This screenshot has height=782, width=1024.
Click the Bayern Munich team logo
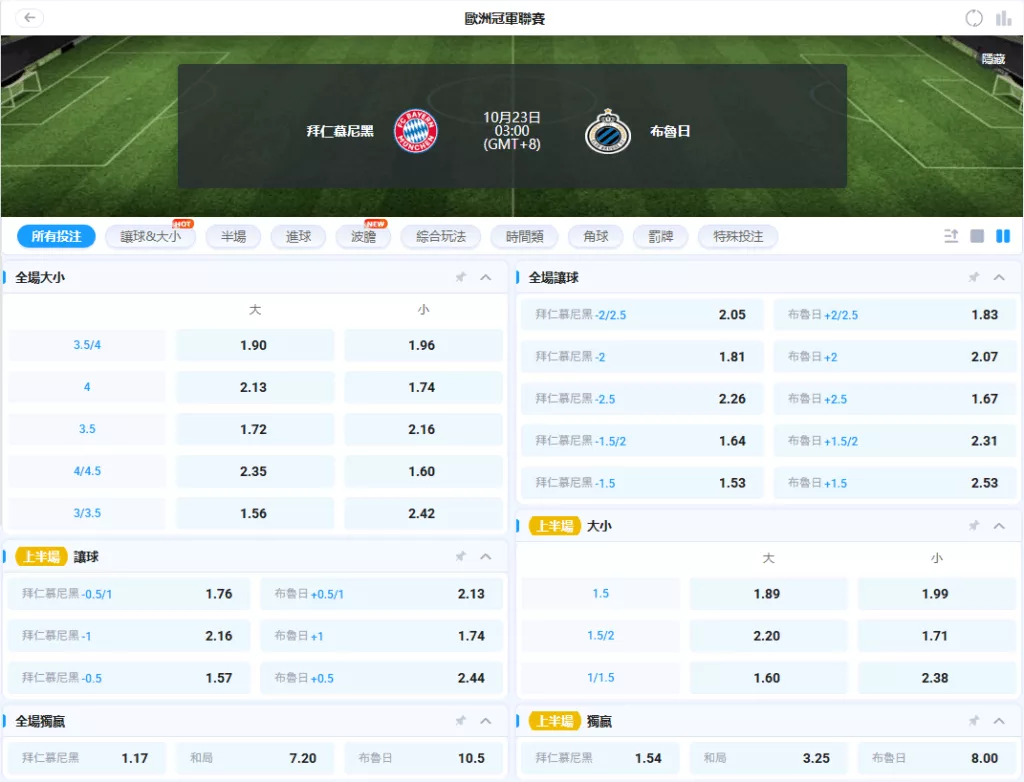[415, 131]
